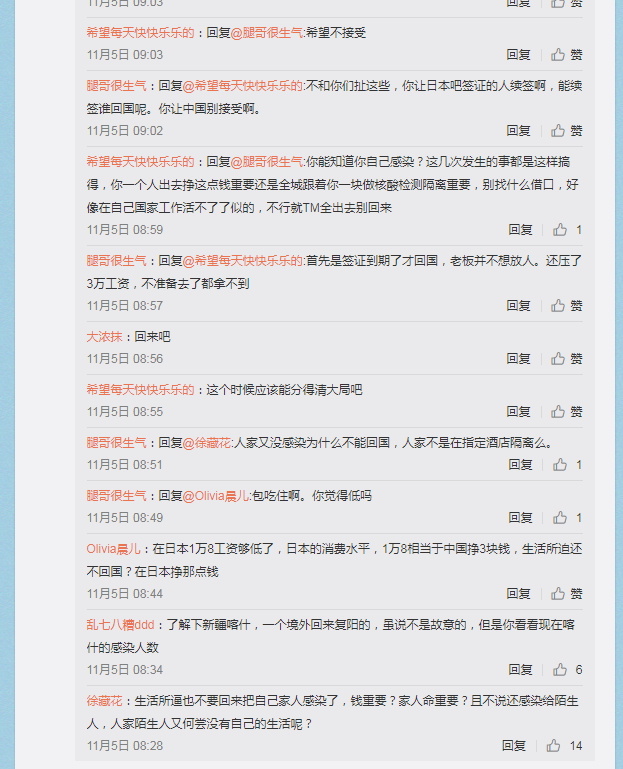
Task: Open 希望每天快快乐乐的 profile from 08:55 comment
Action: 140,389
